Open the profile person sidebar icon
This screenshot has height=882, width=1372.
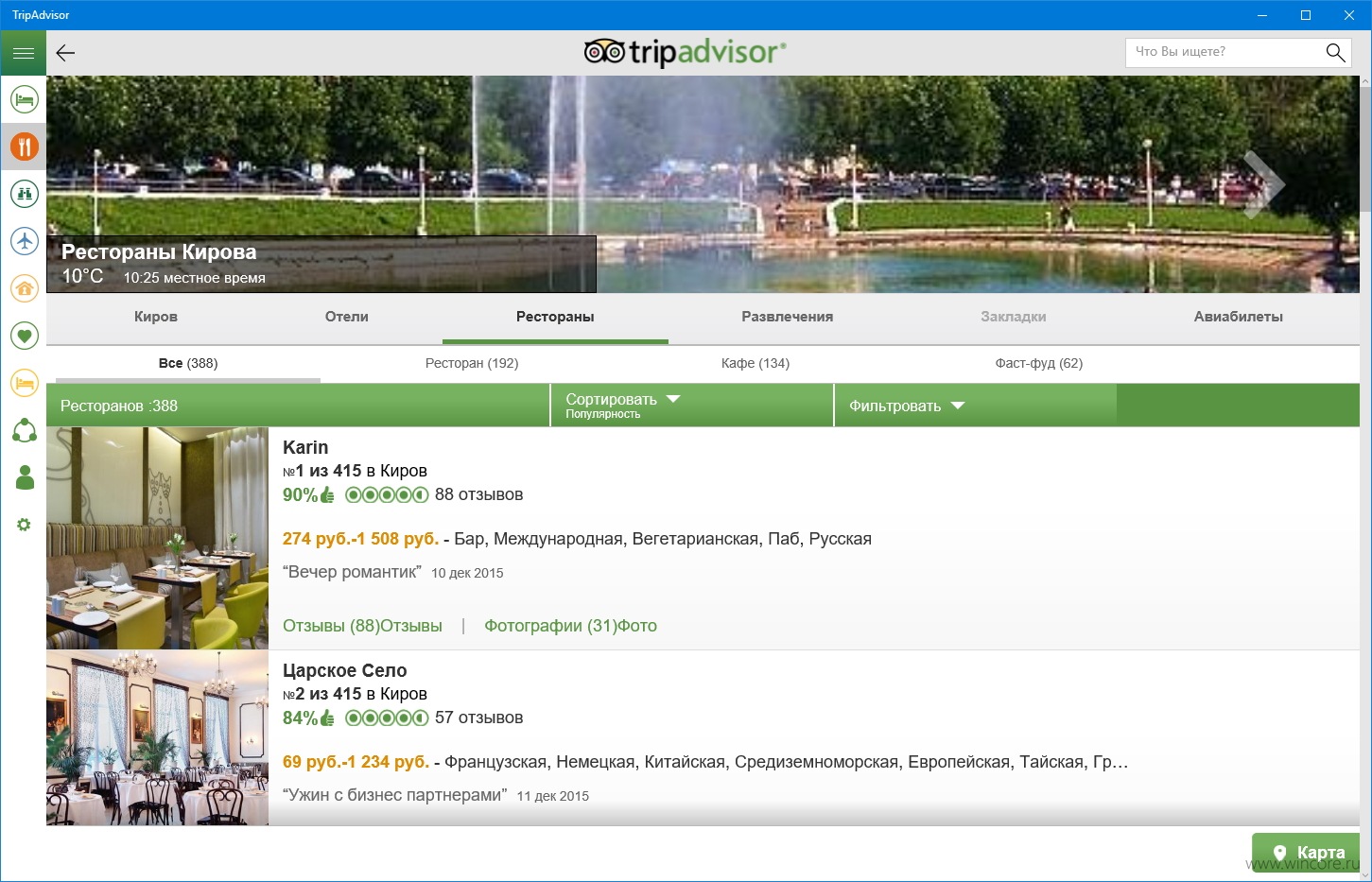pos(25,477)
